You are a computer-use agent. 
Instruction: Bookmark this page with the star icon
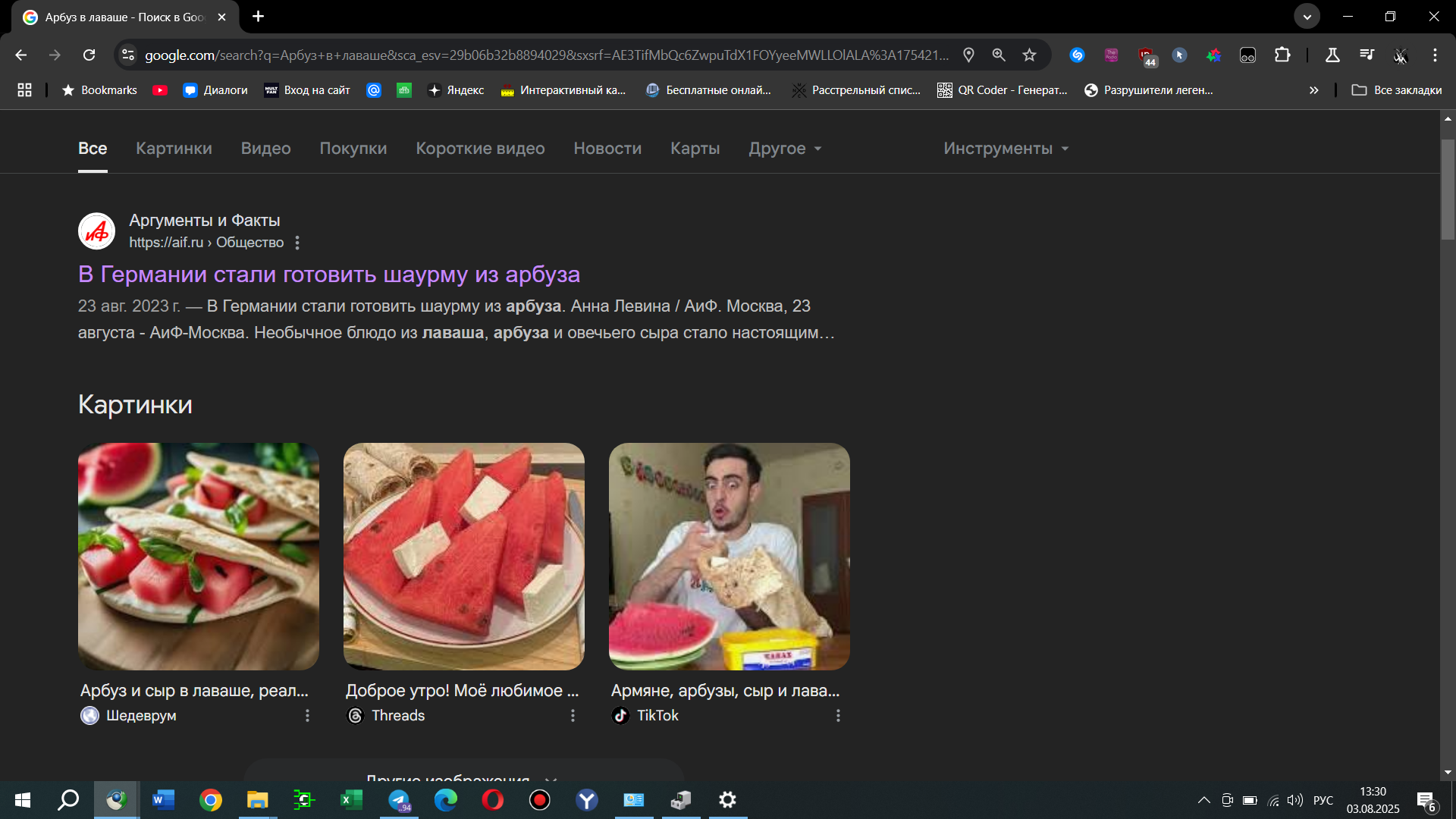pos(1029,55)
